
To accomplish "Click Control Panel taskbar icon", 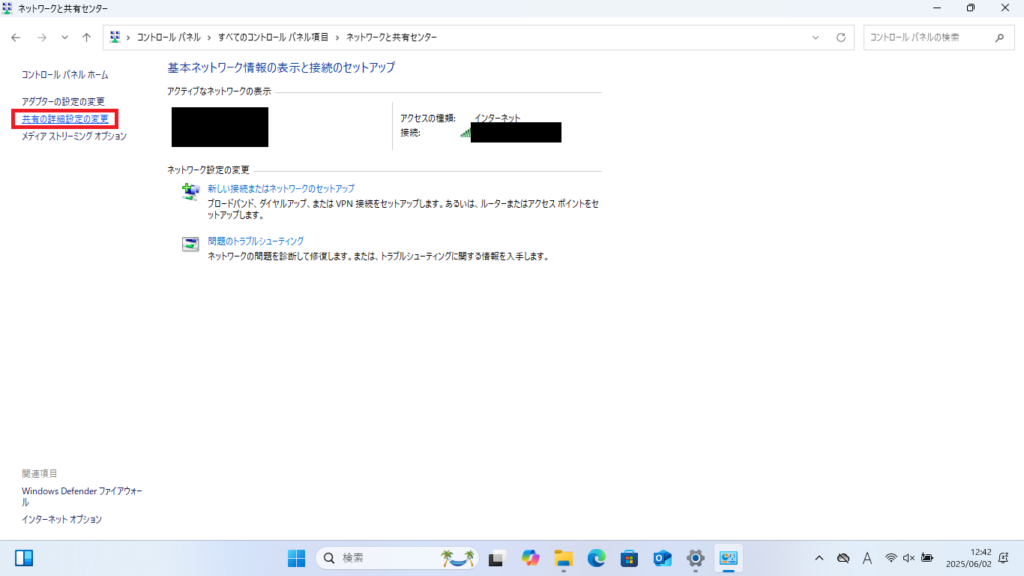I will click(728, 558).
